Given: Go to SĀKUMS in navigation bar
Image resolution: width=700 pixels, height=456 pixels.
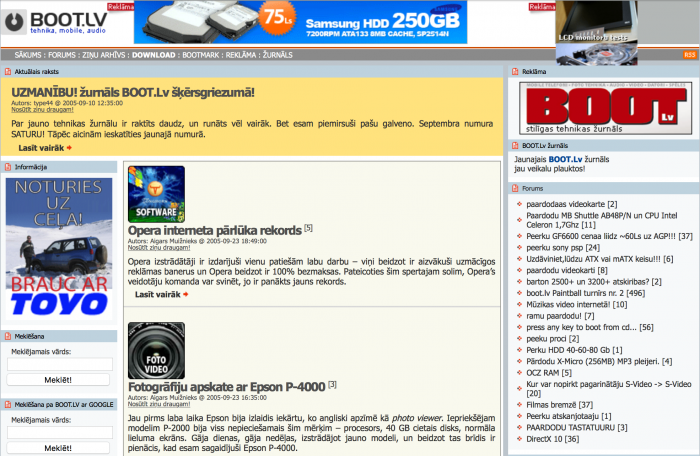Looking at the screenshot, I should click(x=28, y=55).
